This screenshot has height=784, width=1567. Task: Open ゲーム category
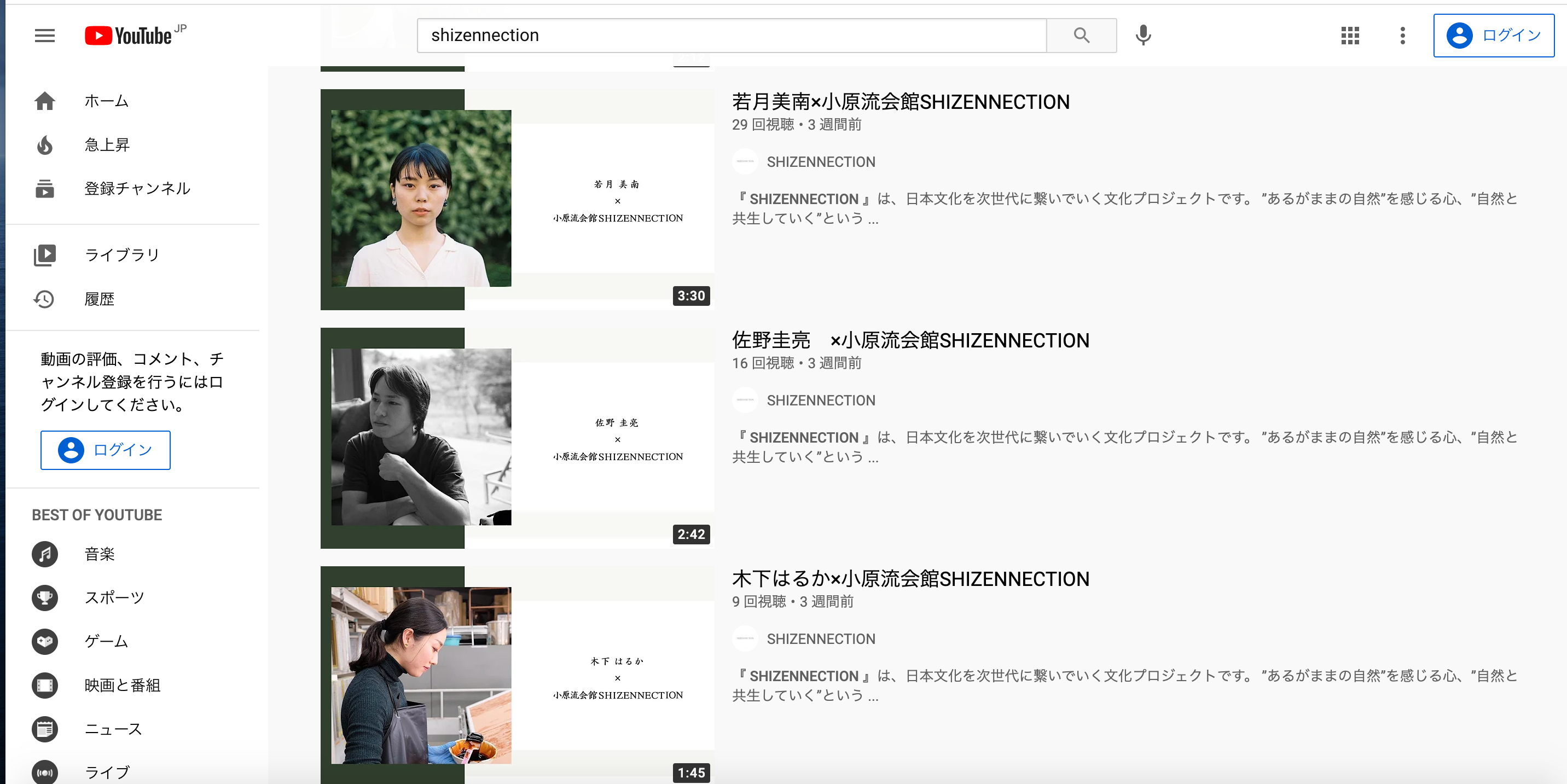coord(132,642)
